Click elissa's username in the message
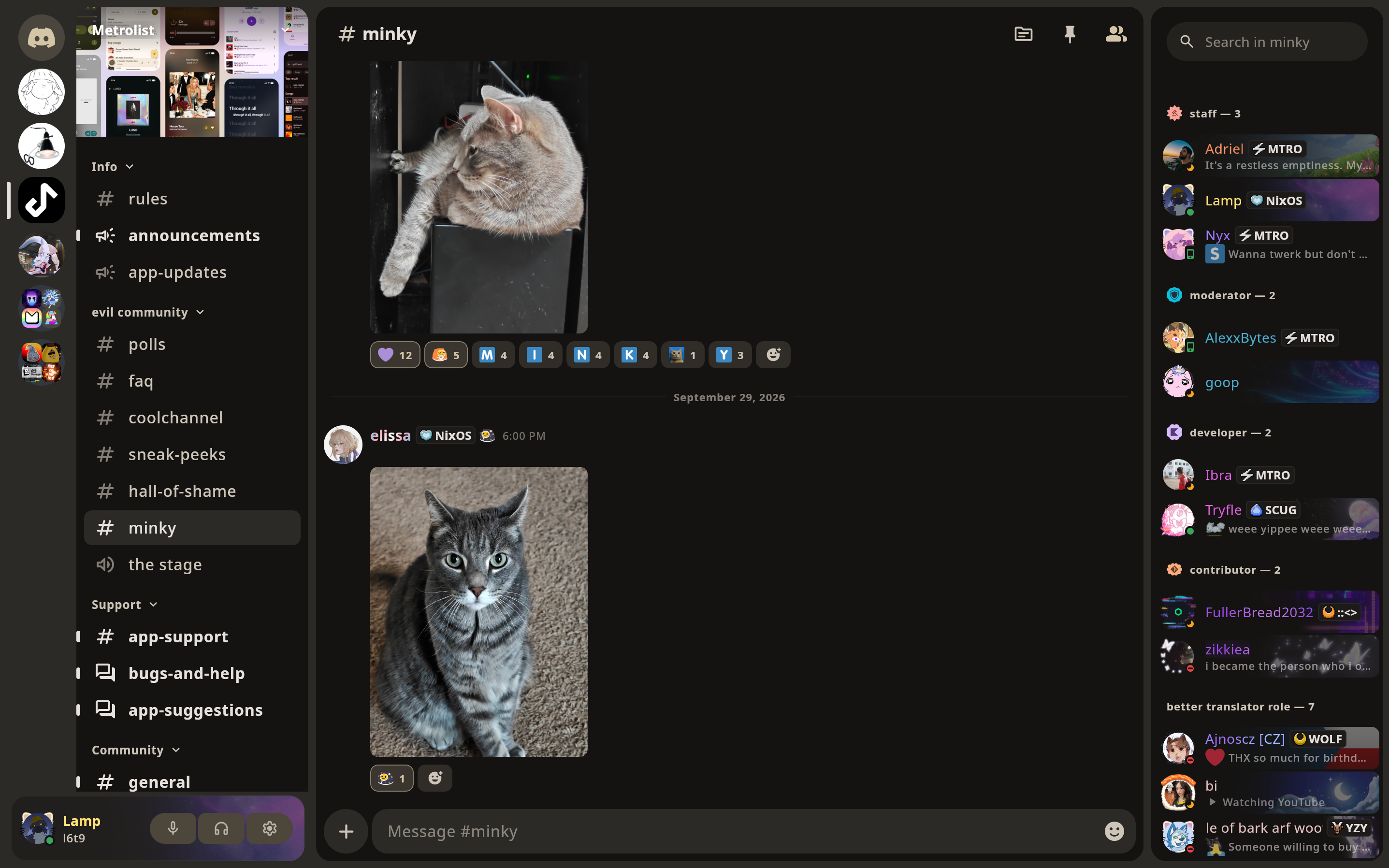1389x868 pixels. [391, 436]
